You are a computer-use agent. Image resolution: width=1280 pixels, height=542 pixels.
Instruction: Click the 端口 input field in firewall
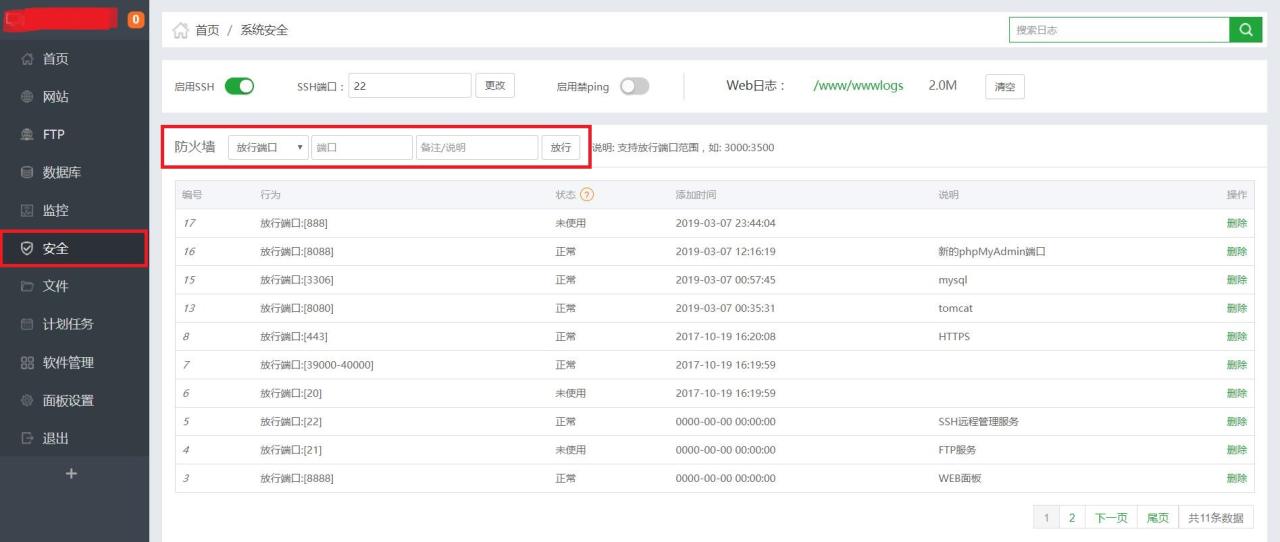coord(361,147)
